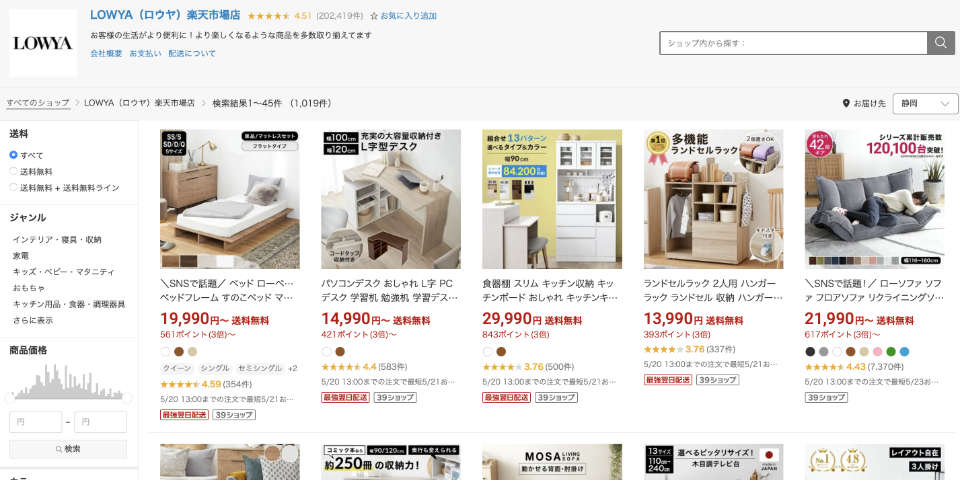Viewport: 960px width, 480px height.
Task: Expand genres with さらに表示
Action: click(x=33, y=320)
